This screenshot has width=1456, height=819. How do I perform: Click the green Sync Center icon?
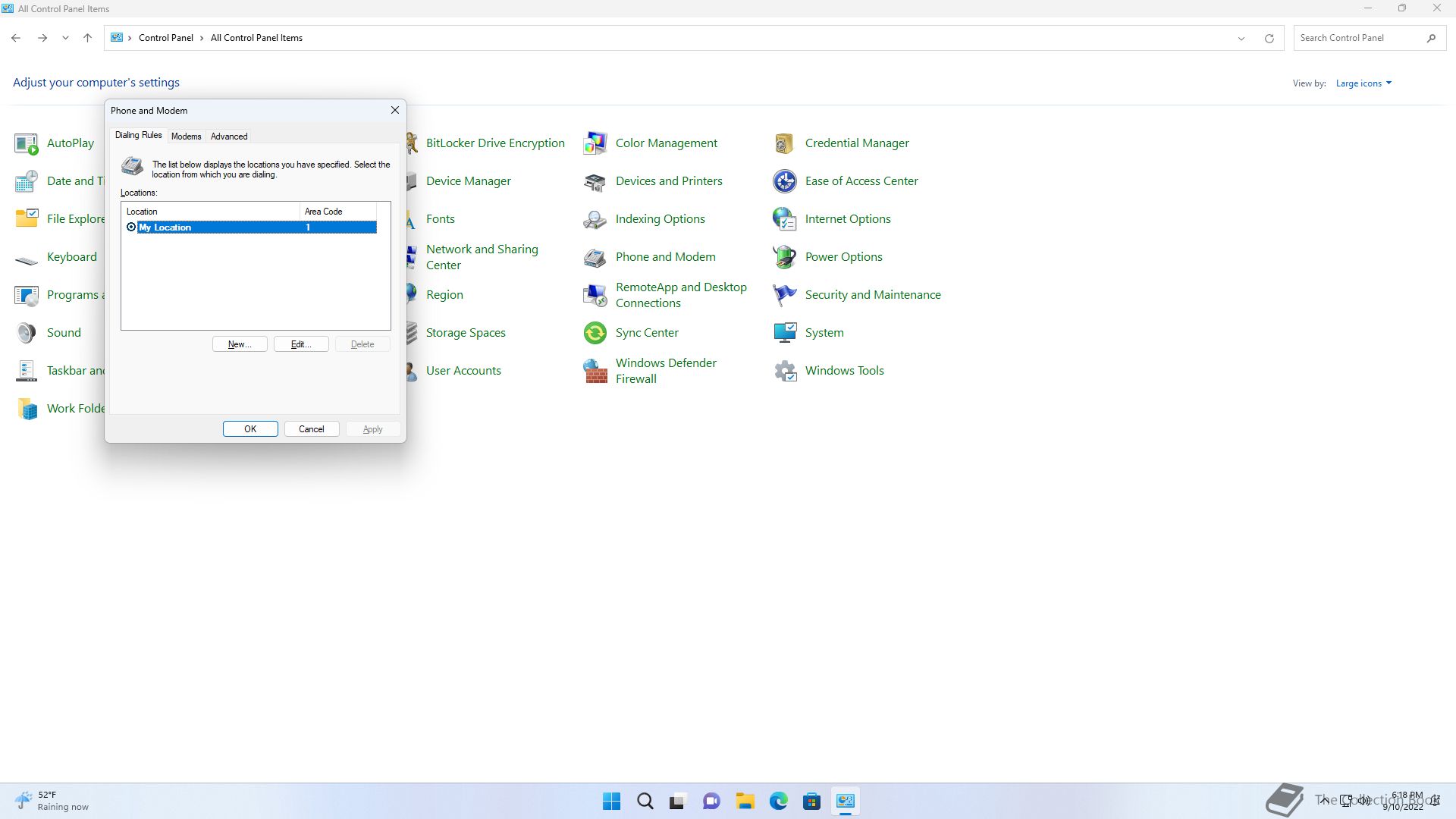click(x=595, y=333)
